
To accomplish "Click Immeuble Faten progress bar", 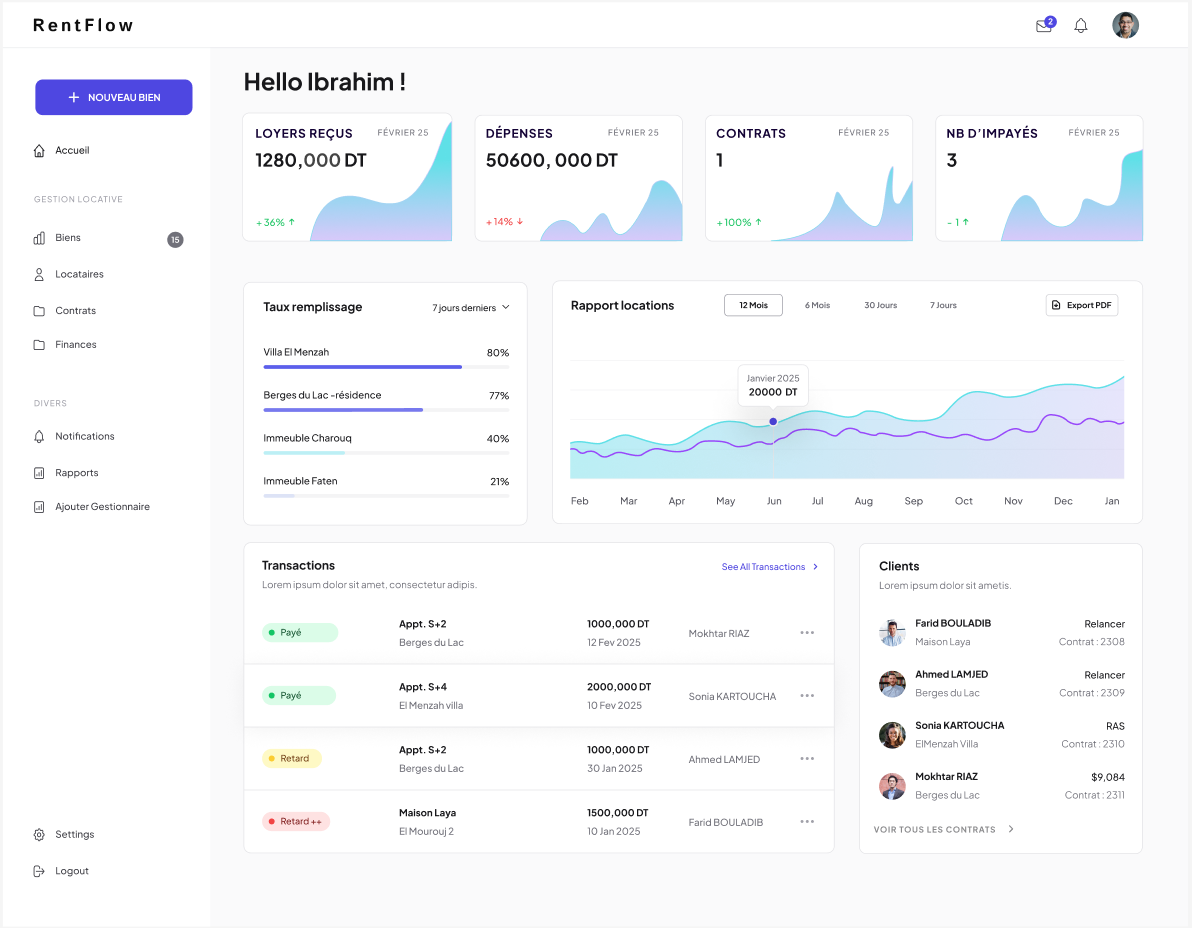I will pyautogui.click(x=386, y=496).
